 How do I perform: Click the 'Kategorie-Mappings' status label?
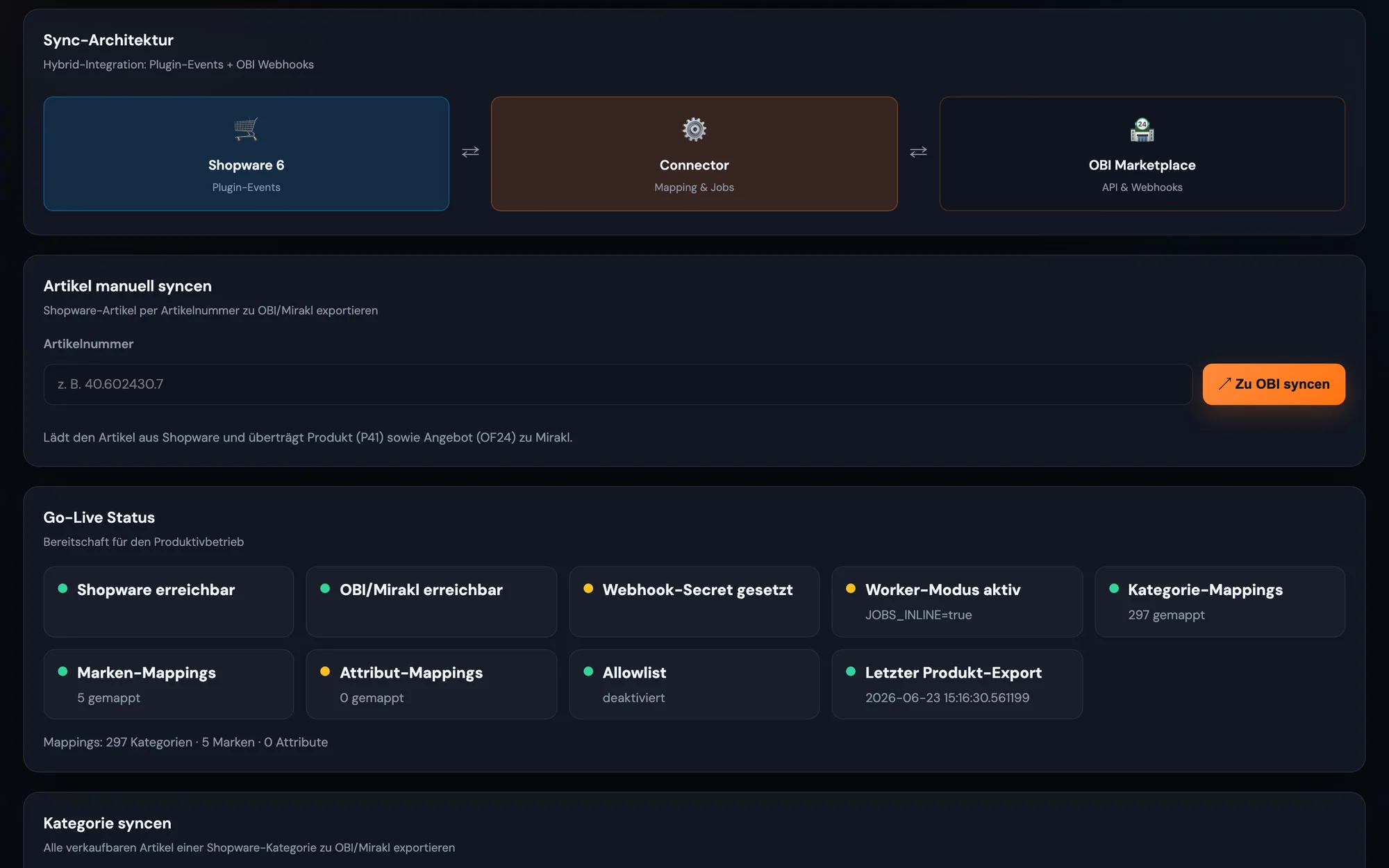1205,590
